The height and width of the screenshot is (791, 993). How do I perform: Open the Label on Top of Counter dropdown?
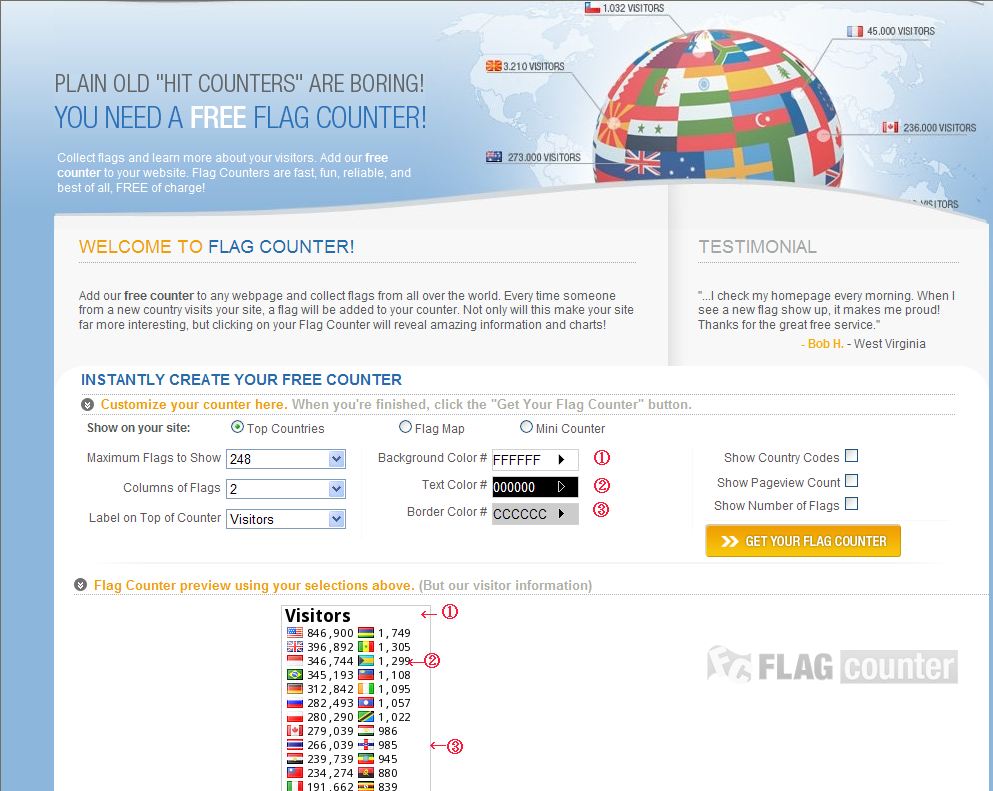click(x=286, y=519)
